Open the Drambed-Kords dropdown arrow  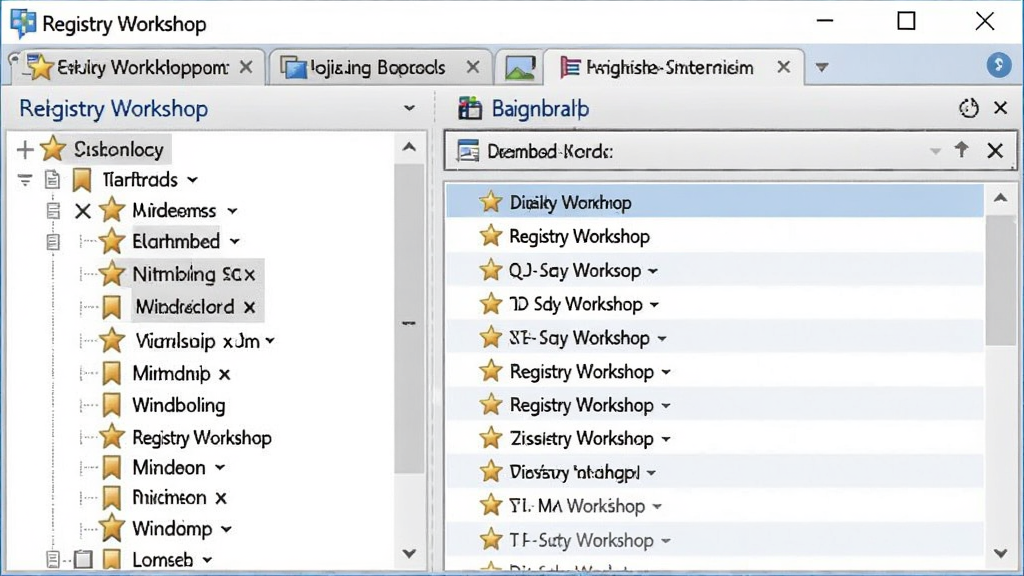935,151
